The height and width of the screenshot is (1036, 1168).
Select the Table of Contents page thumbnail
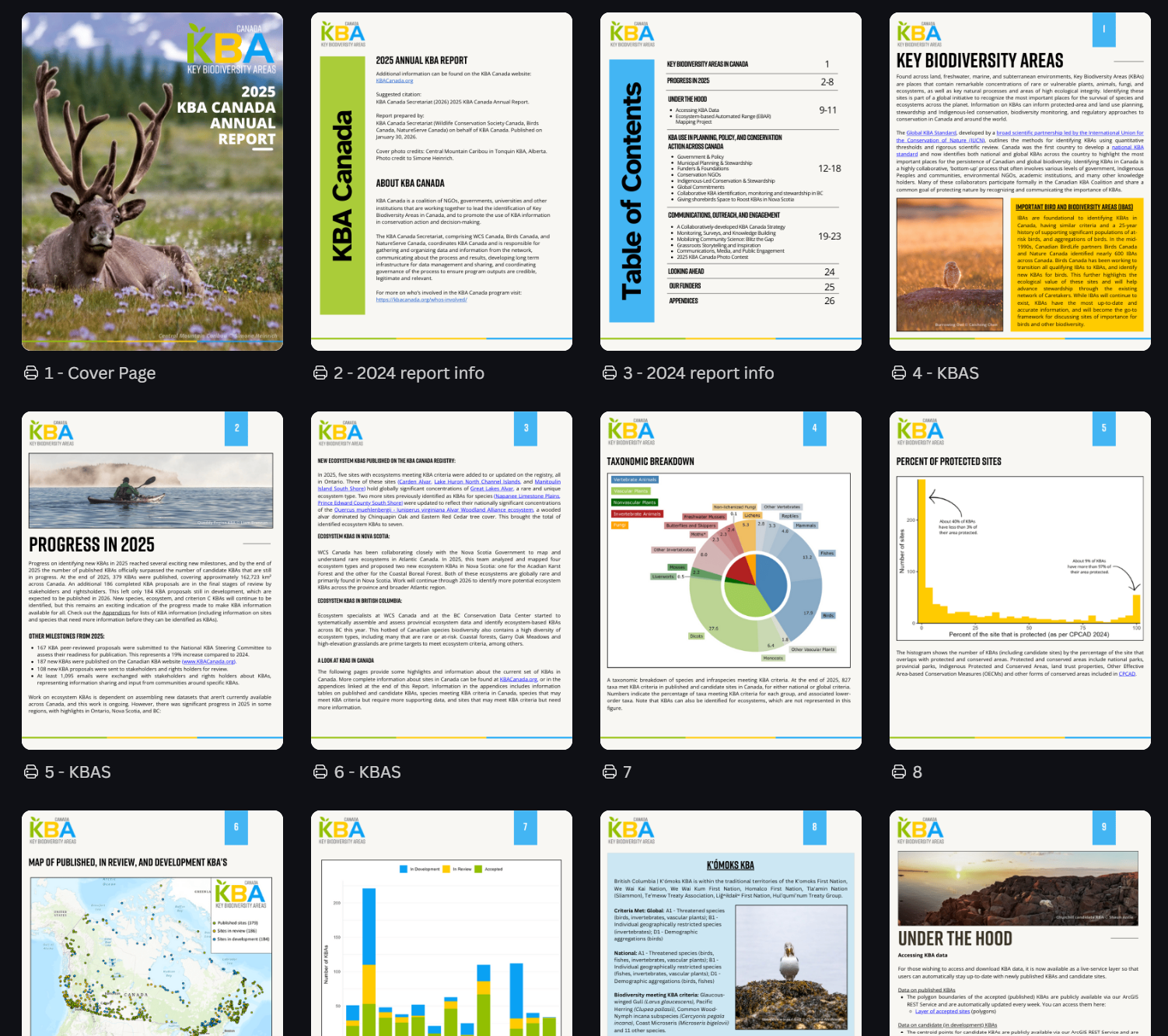click(x=731, y=181)
